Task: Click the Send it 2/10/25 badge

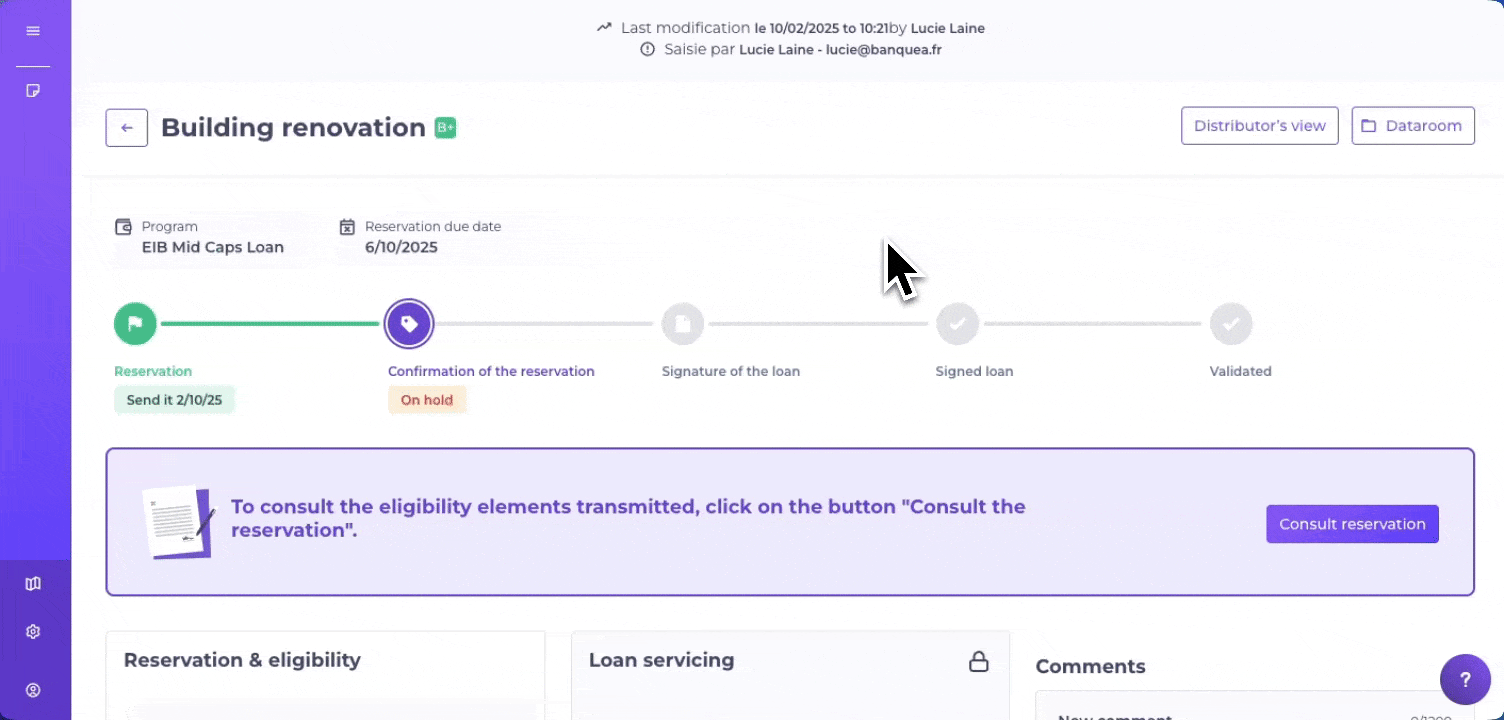Action: (174, 400)
